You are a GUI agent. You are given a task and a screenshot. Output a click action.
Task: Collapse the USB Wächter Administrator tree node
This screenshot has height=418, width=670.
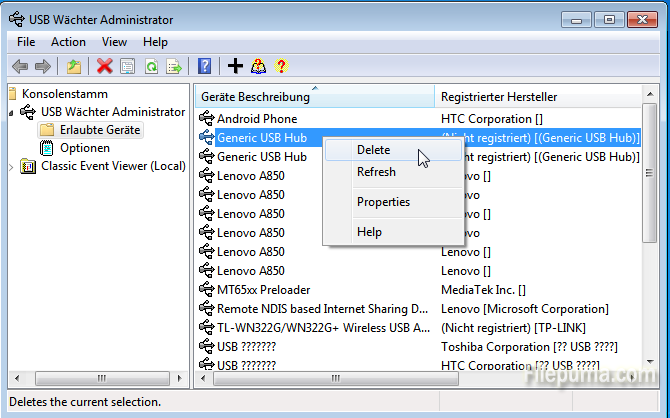tap(12, 112)
